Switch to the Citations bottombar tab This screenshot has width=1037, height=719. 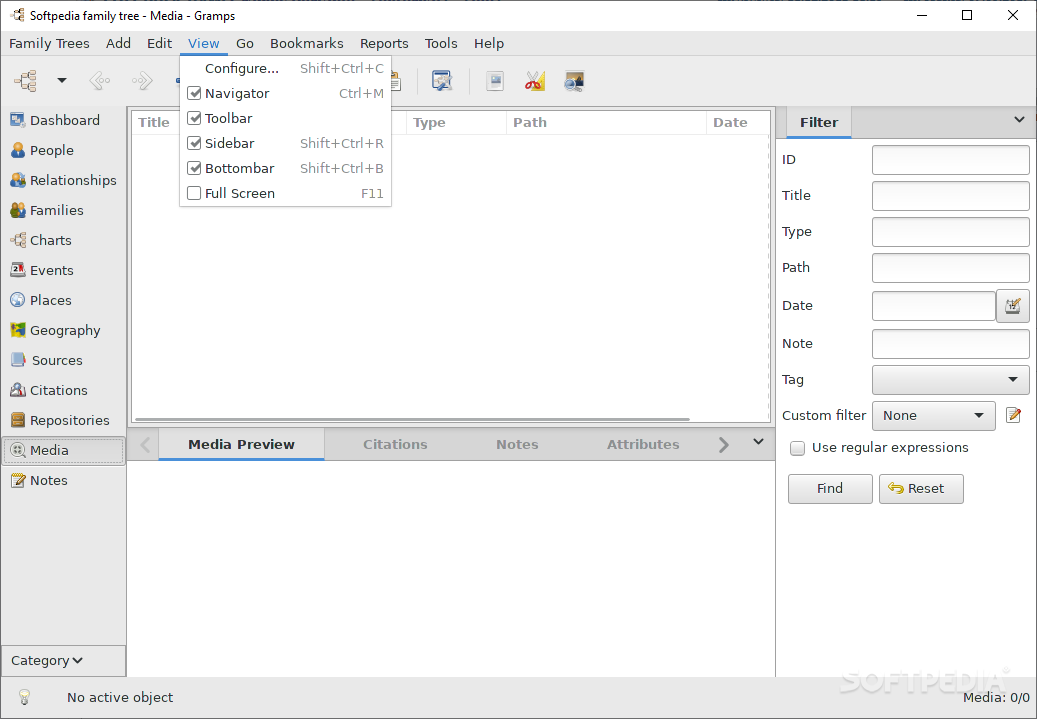[x=395, y=444]
